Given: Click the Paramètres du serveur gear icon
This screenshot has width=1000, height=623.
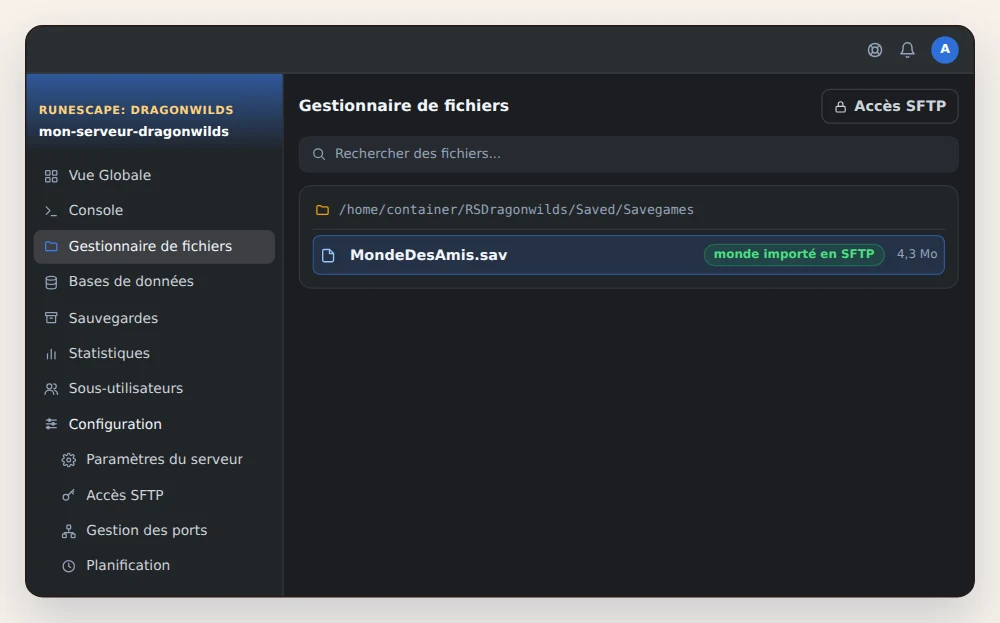Looking at the screenshot, I should tap(69, 460).
